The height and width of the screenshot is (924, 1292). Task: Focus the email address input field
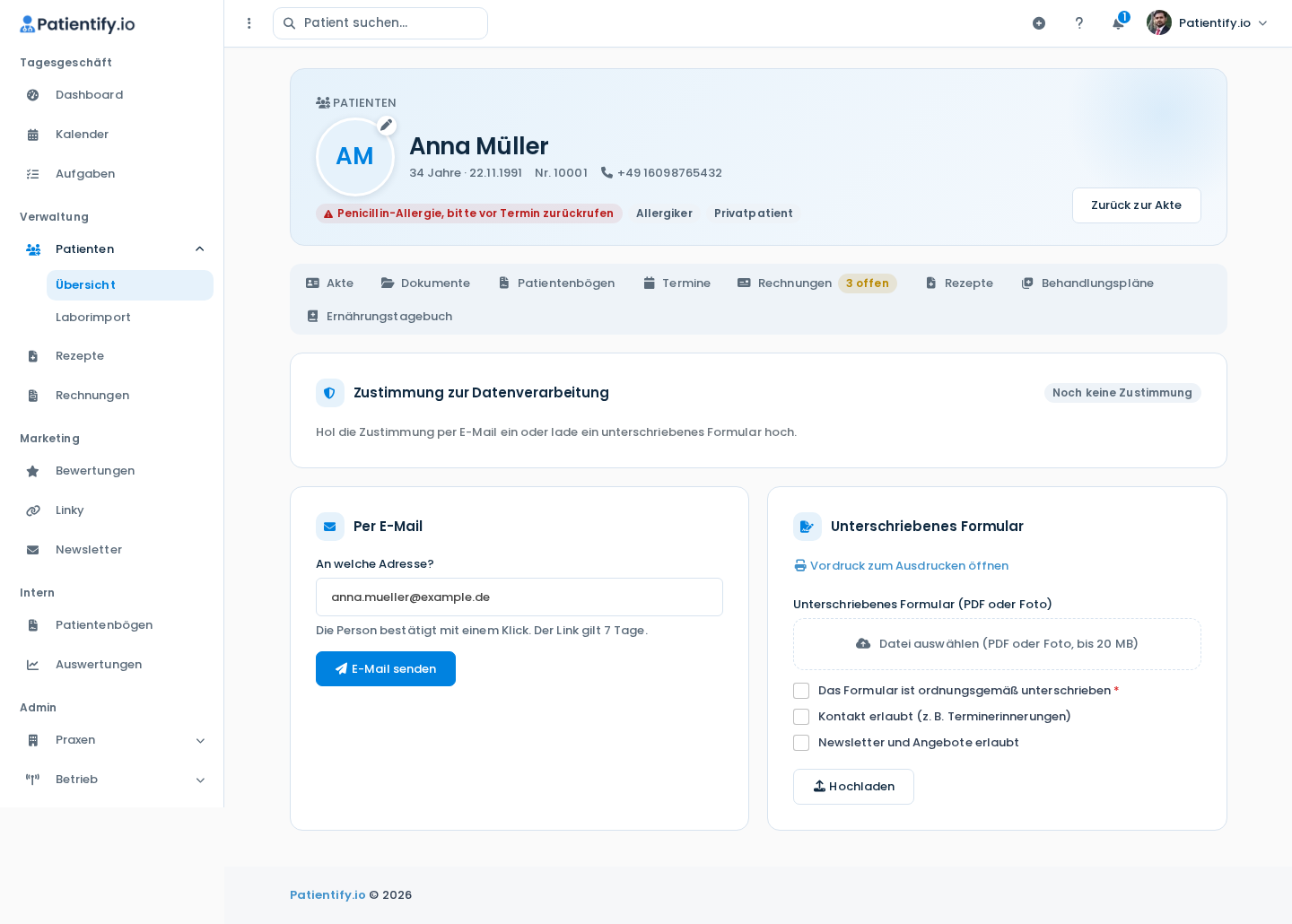coord(519,597)
